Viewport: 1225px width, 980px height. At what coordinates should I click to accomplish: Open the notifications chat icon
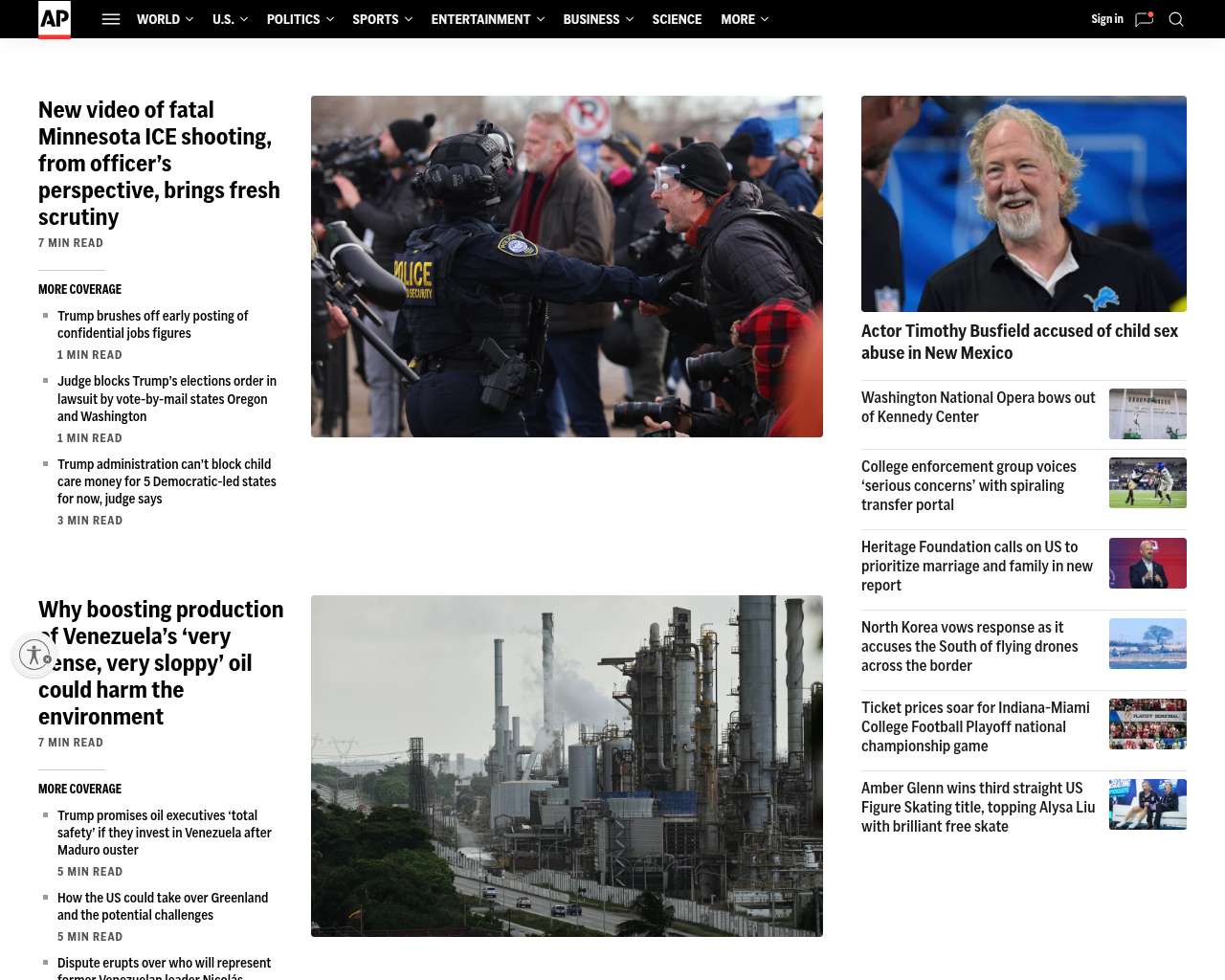1144,19
